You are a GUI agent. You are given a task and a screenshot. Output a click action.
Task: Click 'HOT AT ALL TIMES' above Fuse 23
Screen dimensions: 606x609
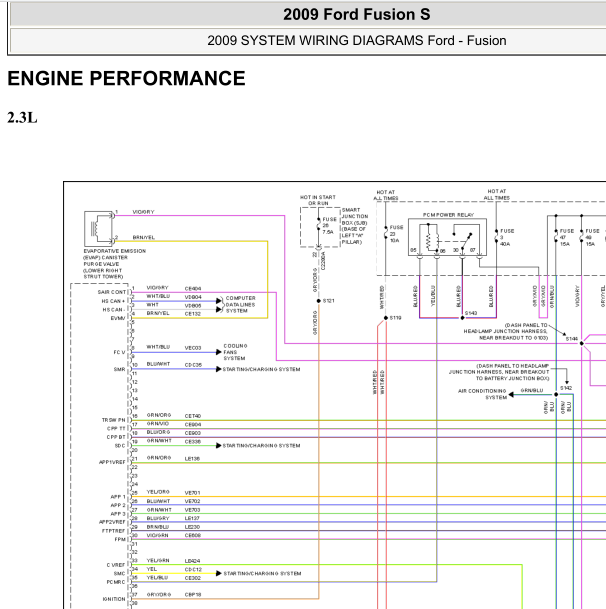pyautogui.click(x=386, y=195)
